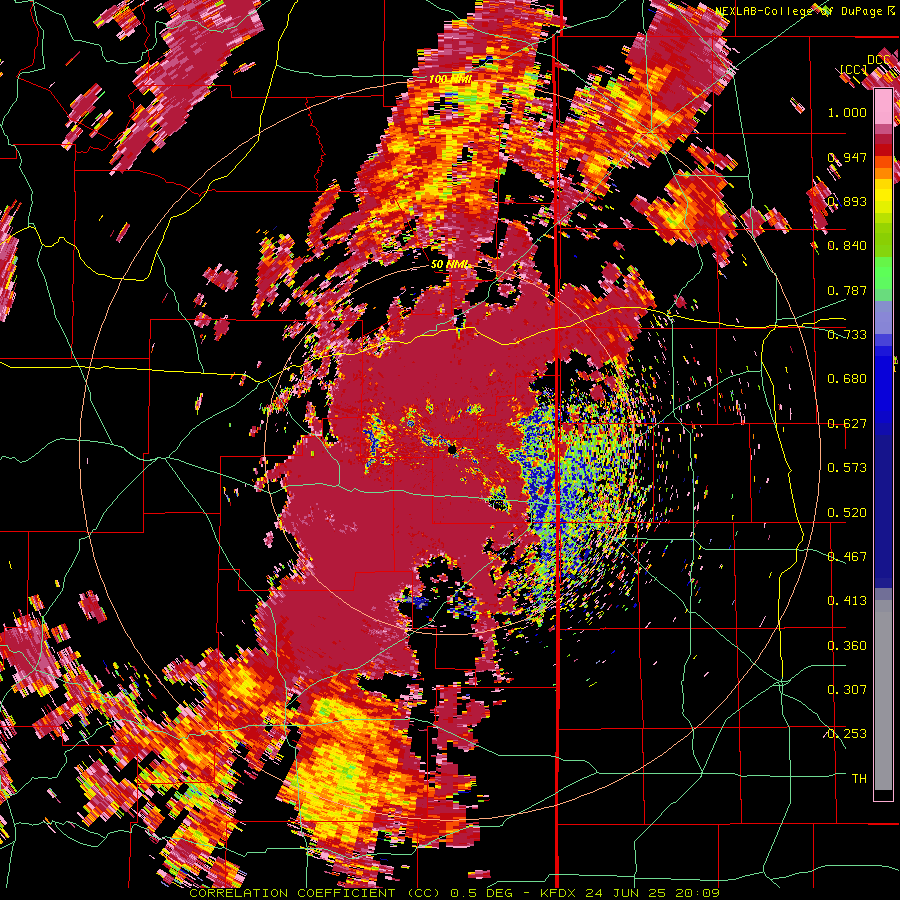Viewport: 900px width, 900px height.
Task: Select the gray segment of the color bar
Action: point(883,695)
